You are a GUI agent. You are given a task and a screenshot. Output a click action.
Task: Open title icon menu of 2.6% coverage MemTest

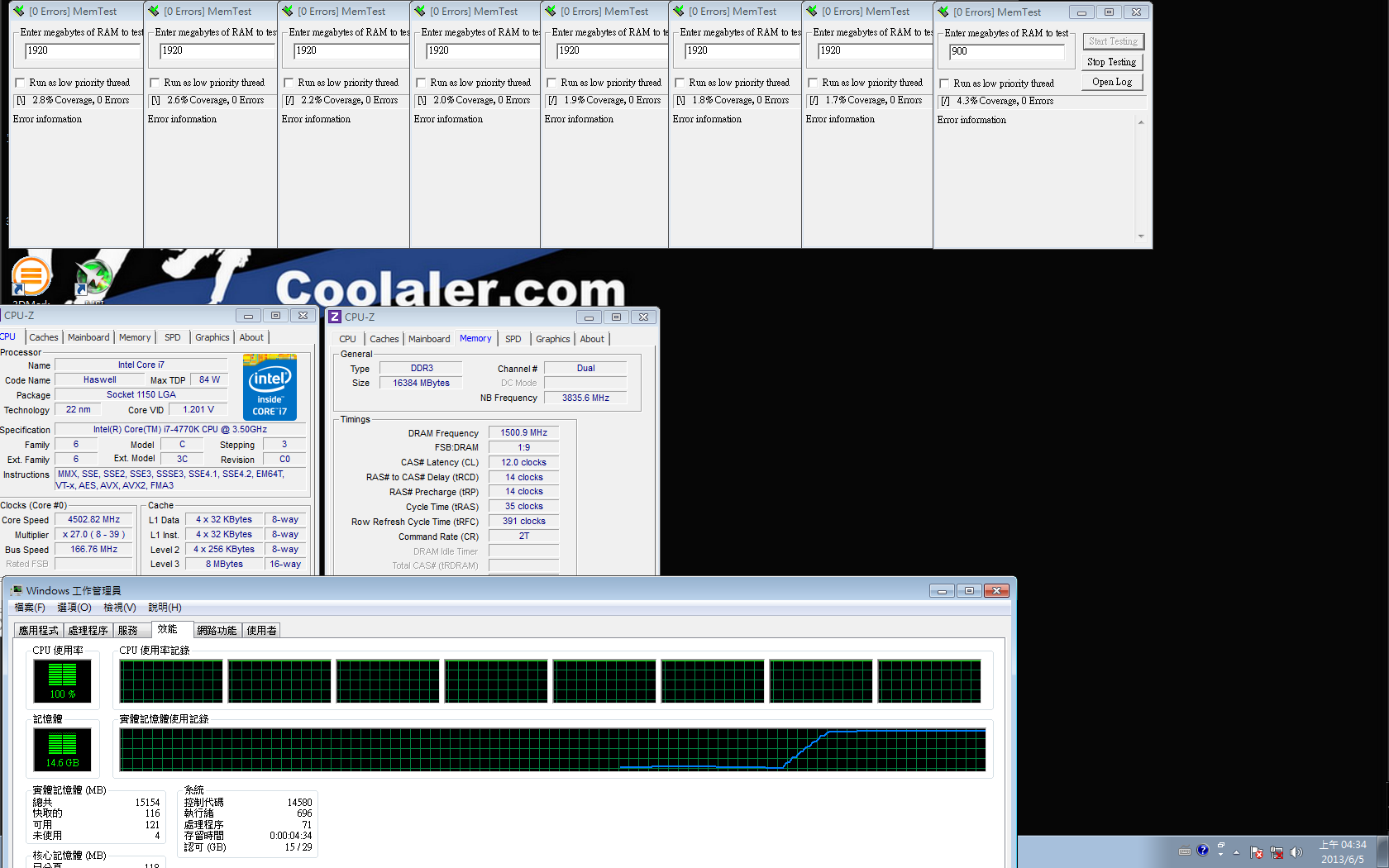[154, 12]
